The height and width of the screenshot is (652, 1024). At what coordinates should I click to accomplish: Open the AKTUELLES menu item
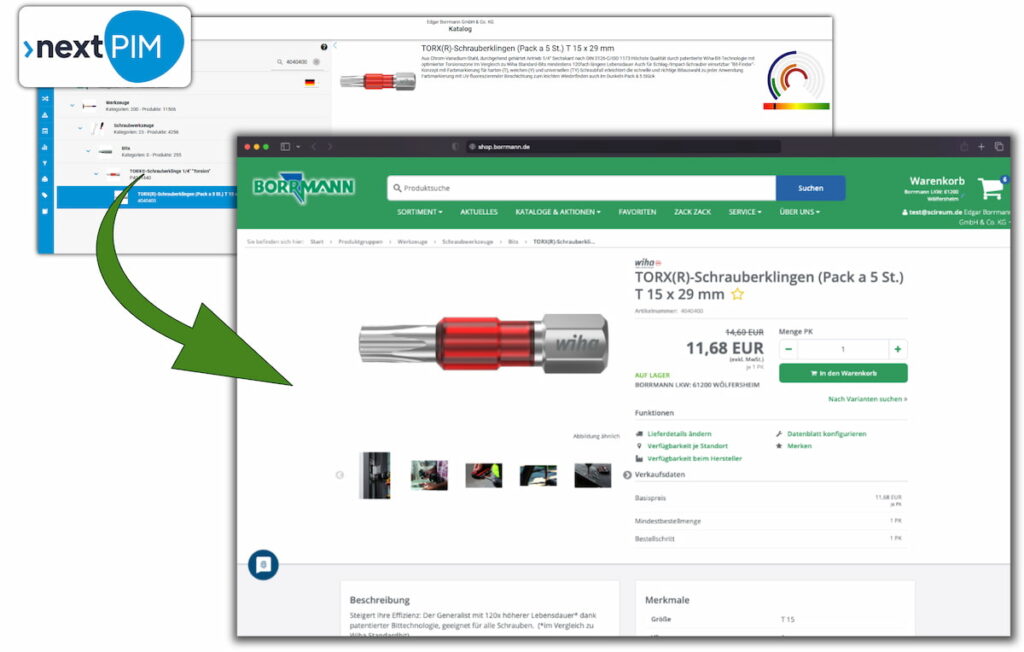pyautogui.click(x=479, y=212)
